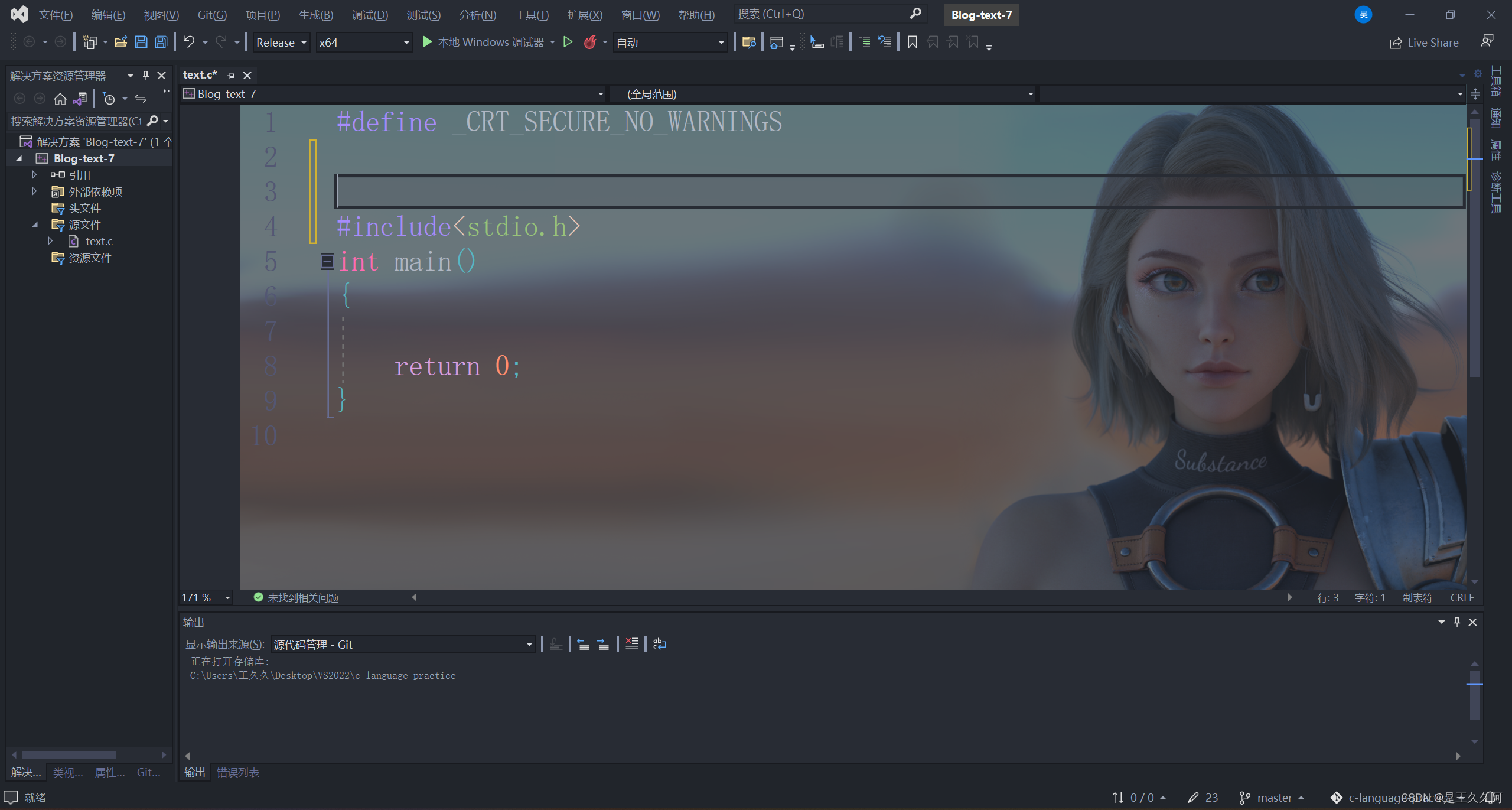The height and width of the screenshot is (810, 1512).
Task: Open the 调试(D) menu
Action: [x=370, y=15]
